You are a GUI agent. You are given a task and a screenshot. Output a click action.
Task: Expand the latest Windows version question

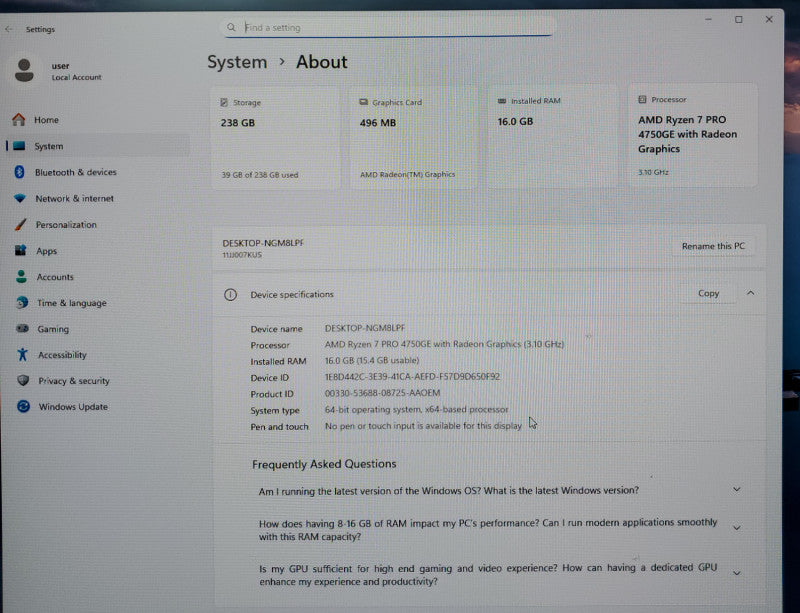[737, 489]
